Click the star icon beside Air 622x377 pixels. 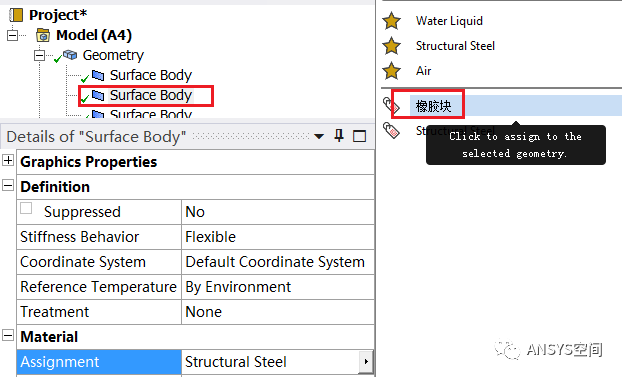point(392,71)
